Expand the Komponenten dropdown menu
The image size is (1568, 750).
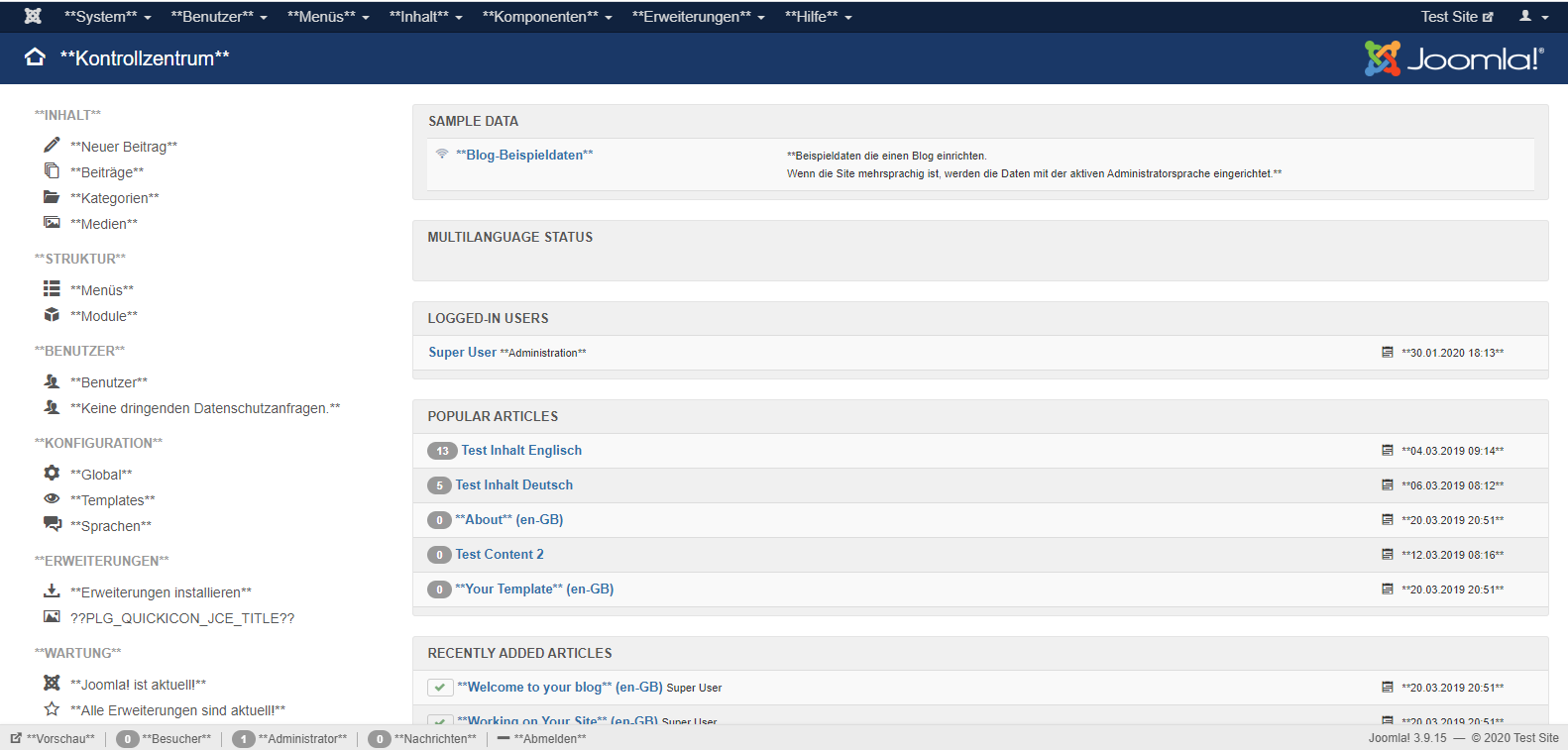click(546, 17)
